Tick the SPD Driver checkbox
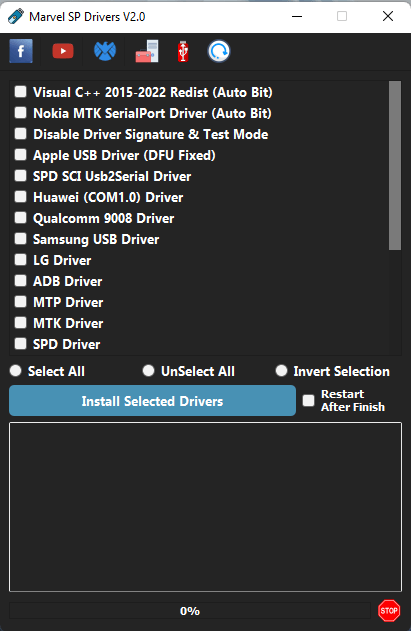The image size is (411, 631). pos(21,344)
